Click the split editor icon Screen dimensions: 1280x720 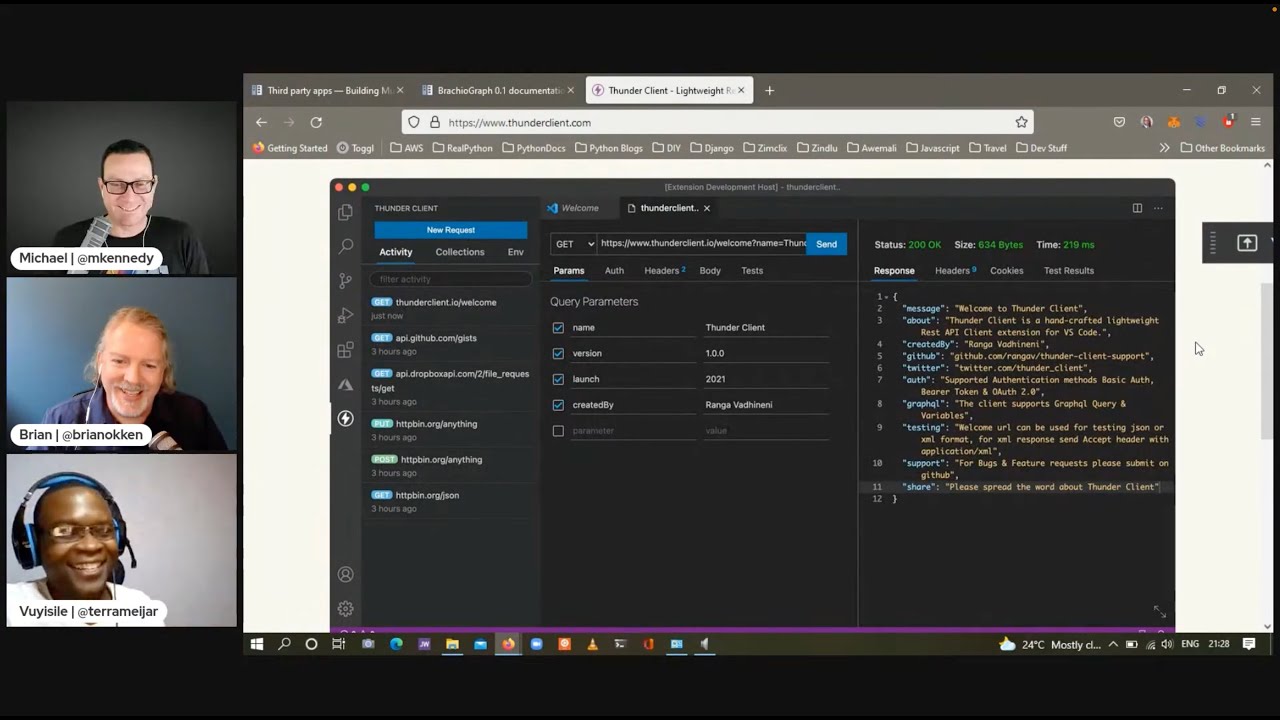(x=1137, y=208)
